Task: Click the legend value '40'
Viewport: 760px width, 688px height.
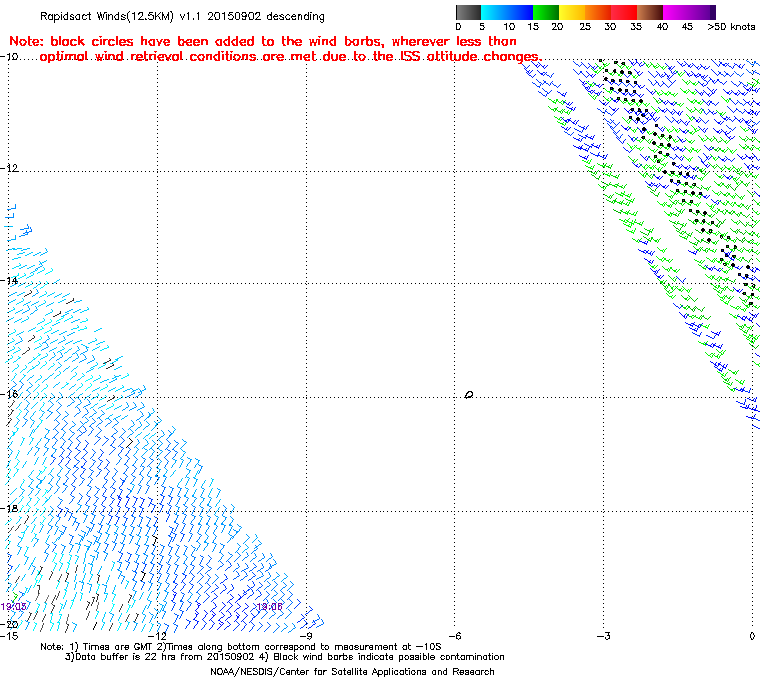Action: pyautogui.click(x=662, y=27)
